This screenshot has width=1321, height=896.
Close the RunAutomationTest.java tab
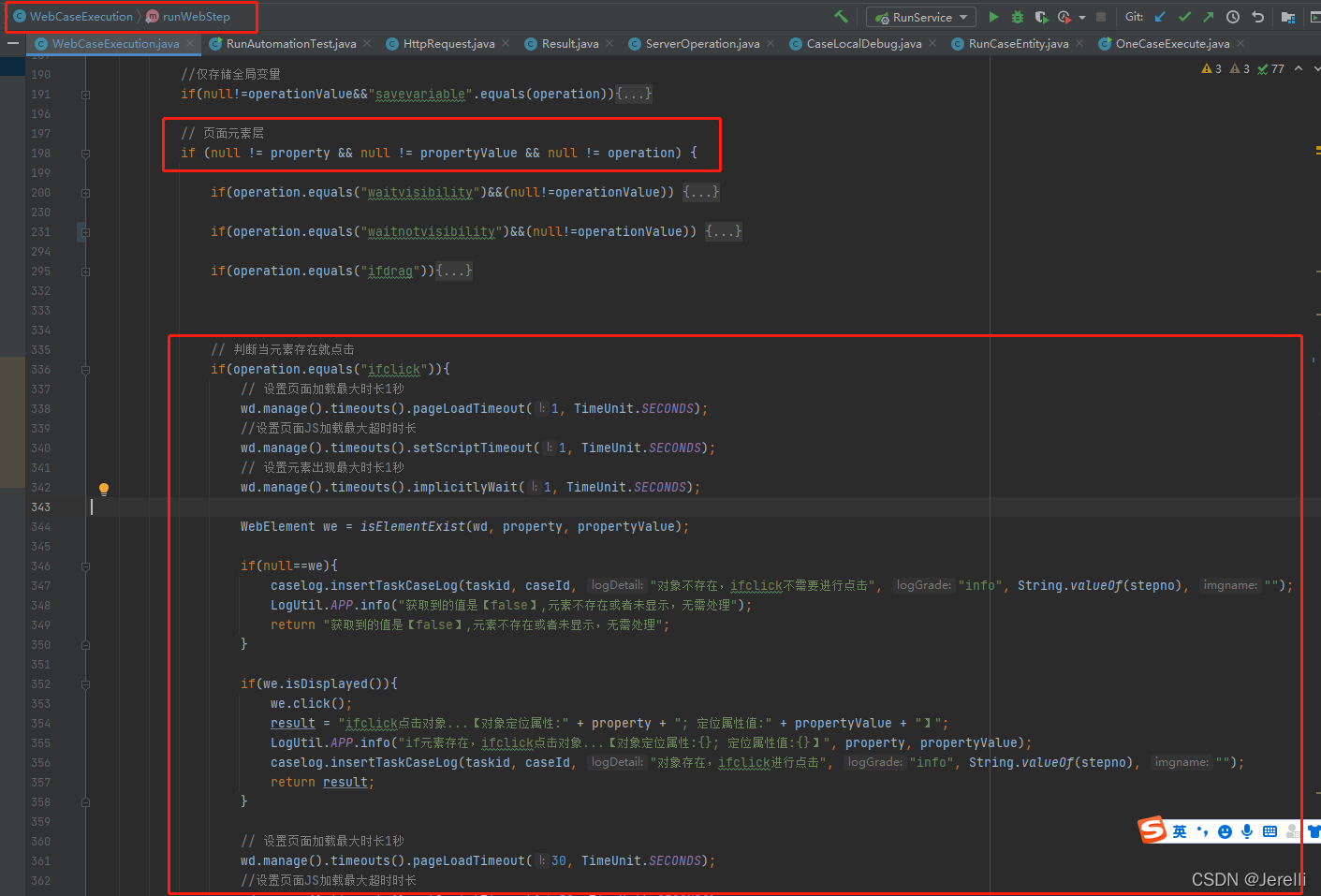367,43
